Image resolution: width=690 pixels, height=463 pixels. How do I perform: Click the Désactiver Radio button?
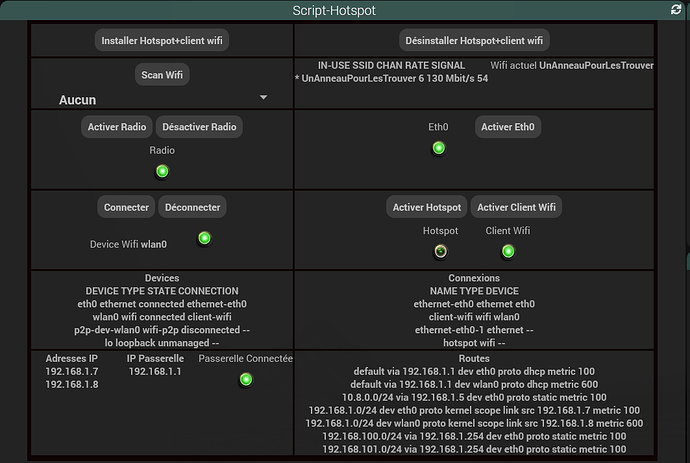pos(199,127)
